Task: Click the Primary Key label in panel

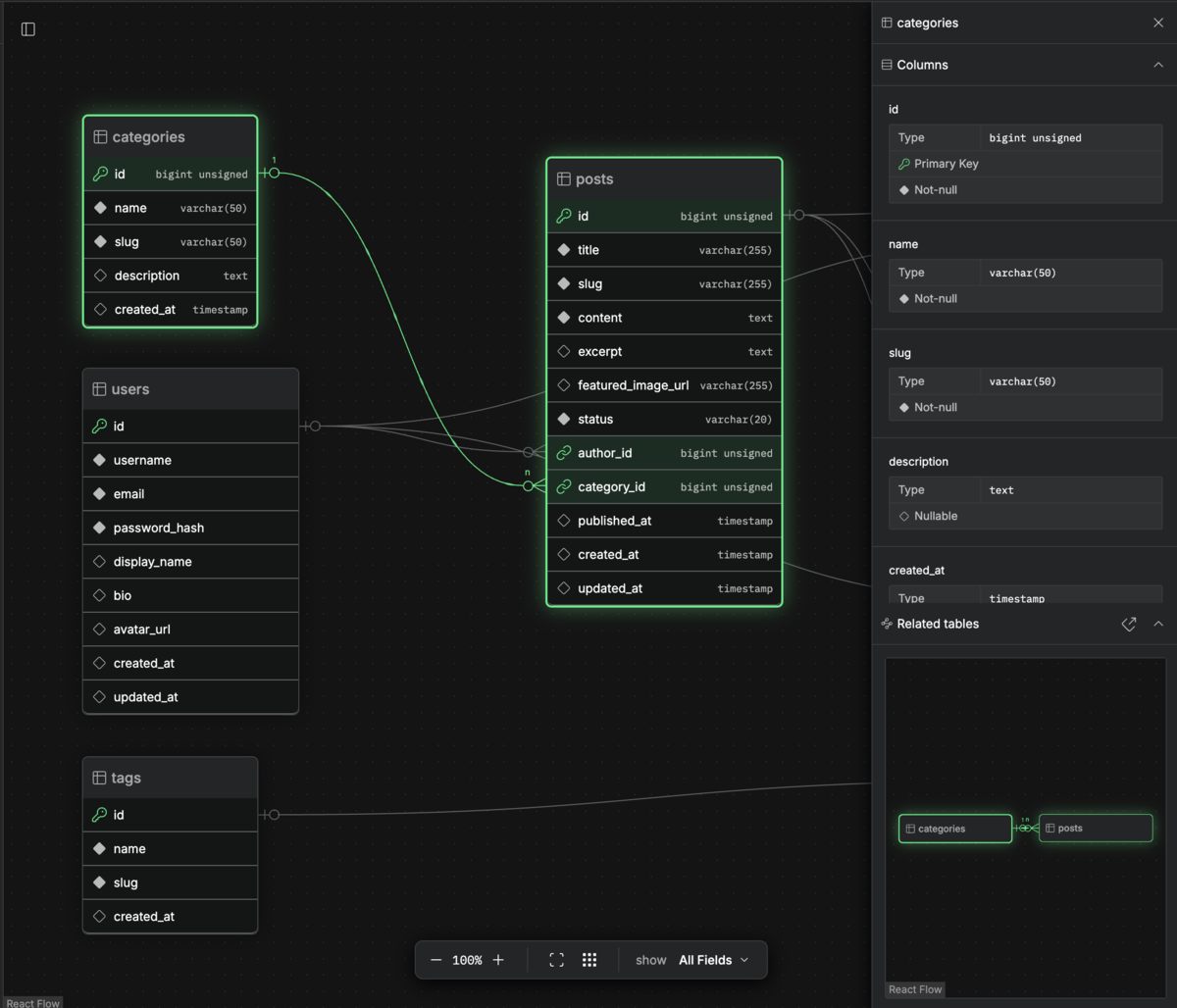Action: tap(947, 164)
